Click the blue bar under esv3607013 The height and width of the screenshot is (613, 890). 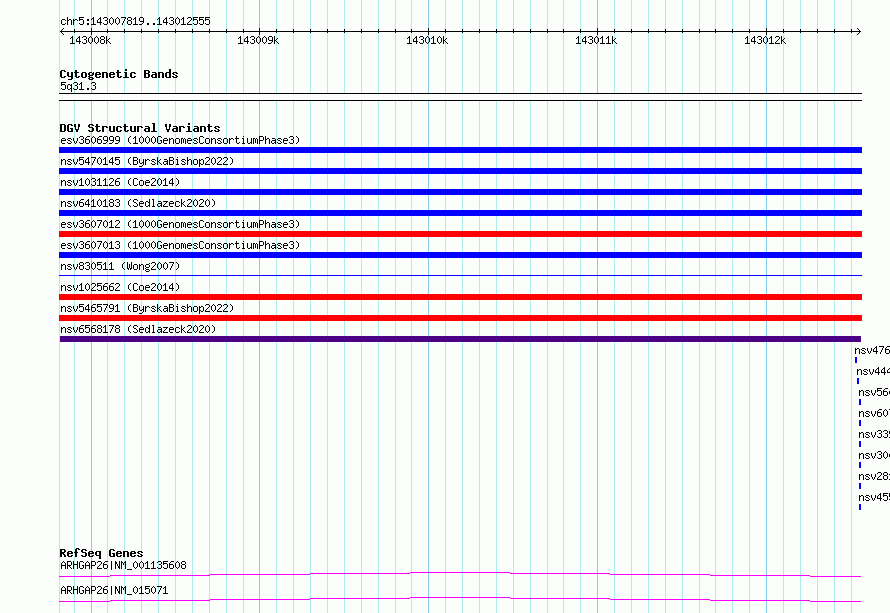pos(460,255)
